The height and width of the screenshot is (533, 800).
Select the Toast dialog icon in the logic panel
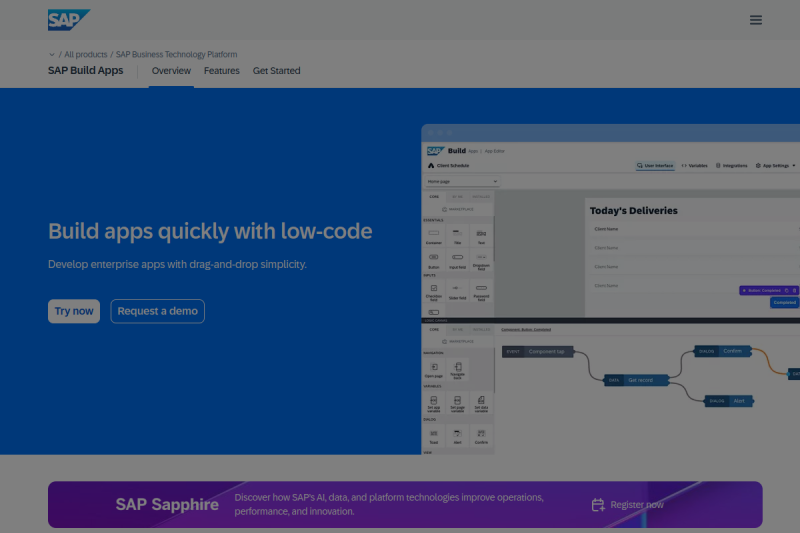tap(434, 436)
